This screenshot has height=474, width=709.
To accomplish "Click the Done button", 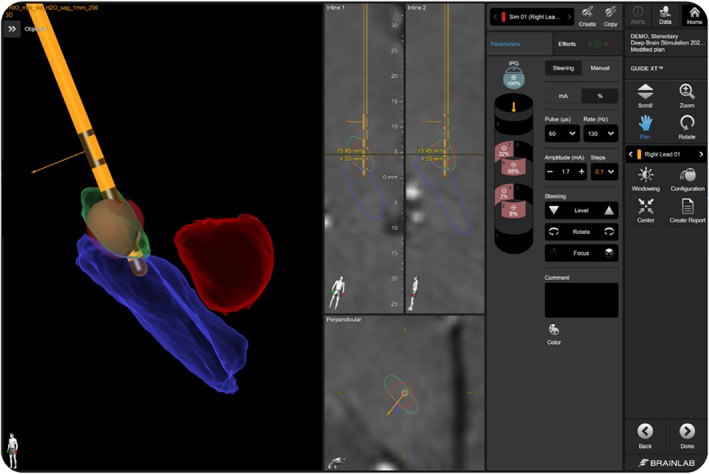I will [686, 436].
